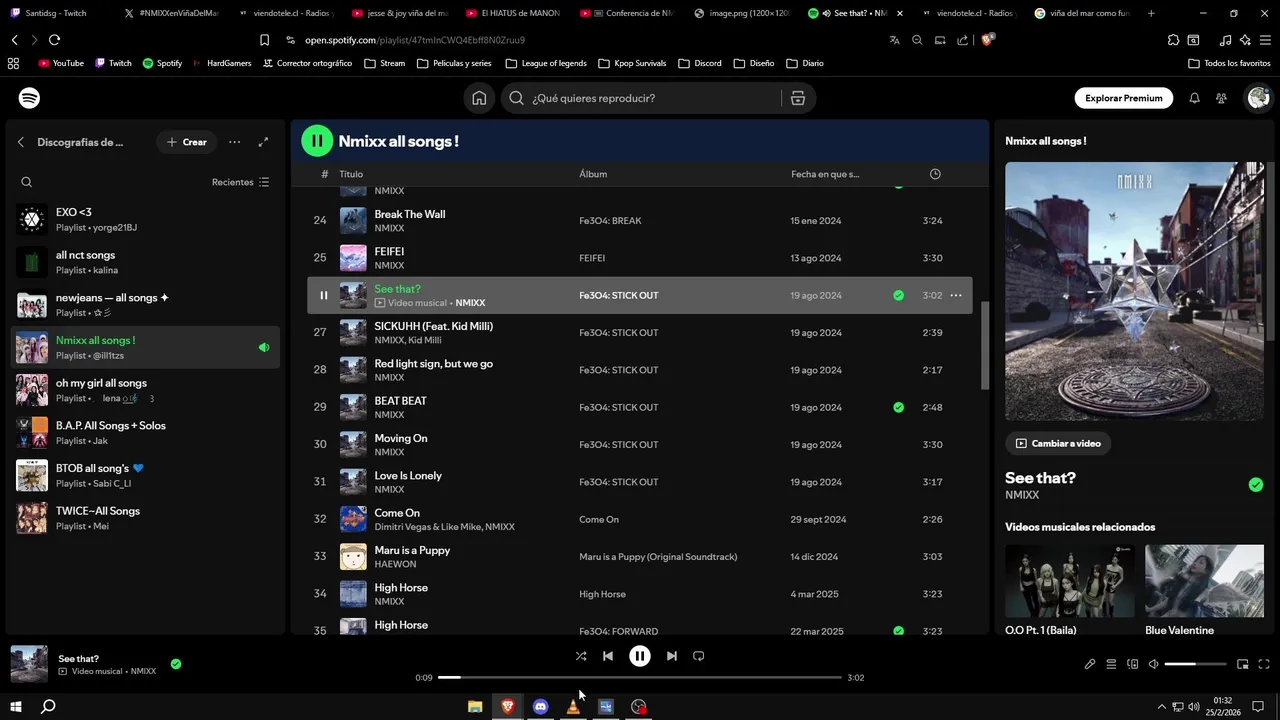Pause the Nmixx all songs playlist

pos(317,141)
